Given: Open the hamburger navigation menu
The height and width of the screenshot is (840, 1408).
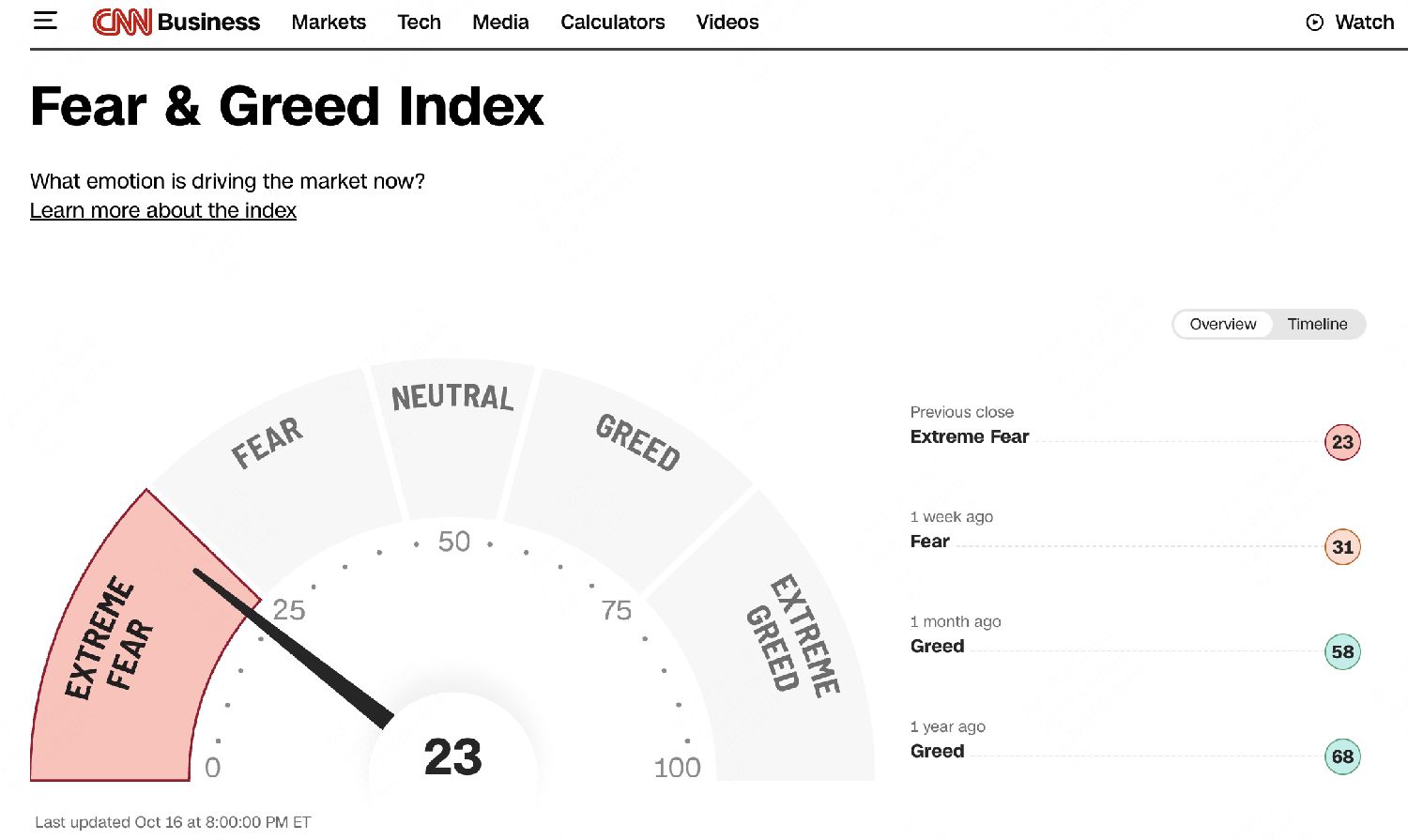Looking at the screenshot, I should click(45, 21).
